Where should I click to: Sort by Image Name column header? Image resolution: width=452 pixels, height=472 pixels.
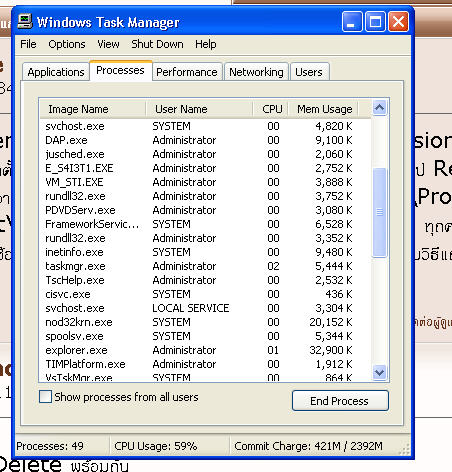(x=93, y=109)
